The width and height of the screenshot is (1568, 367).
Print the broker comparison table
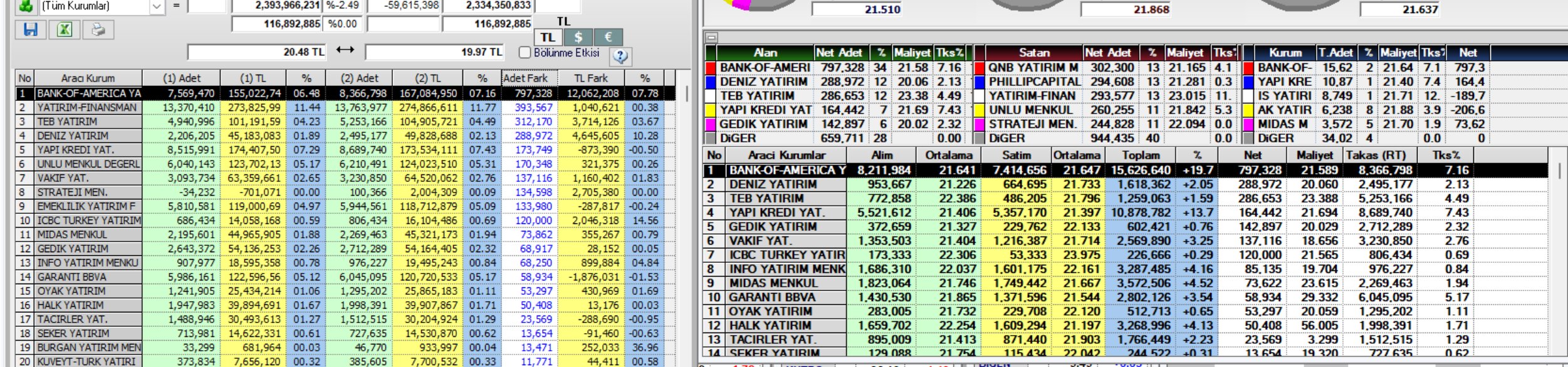tap(98, 29)
